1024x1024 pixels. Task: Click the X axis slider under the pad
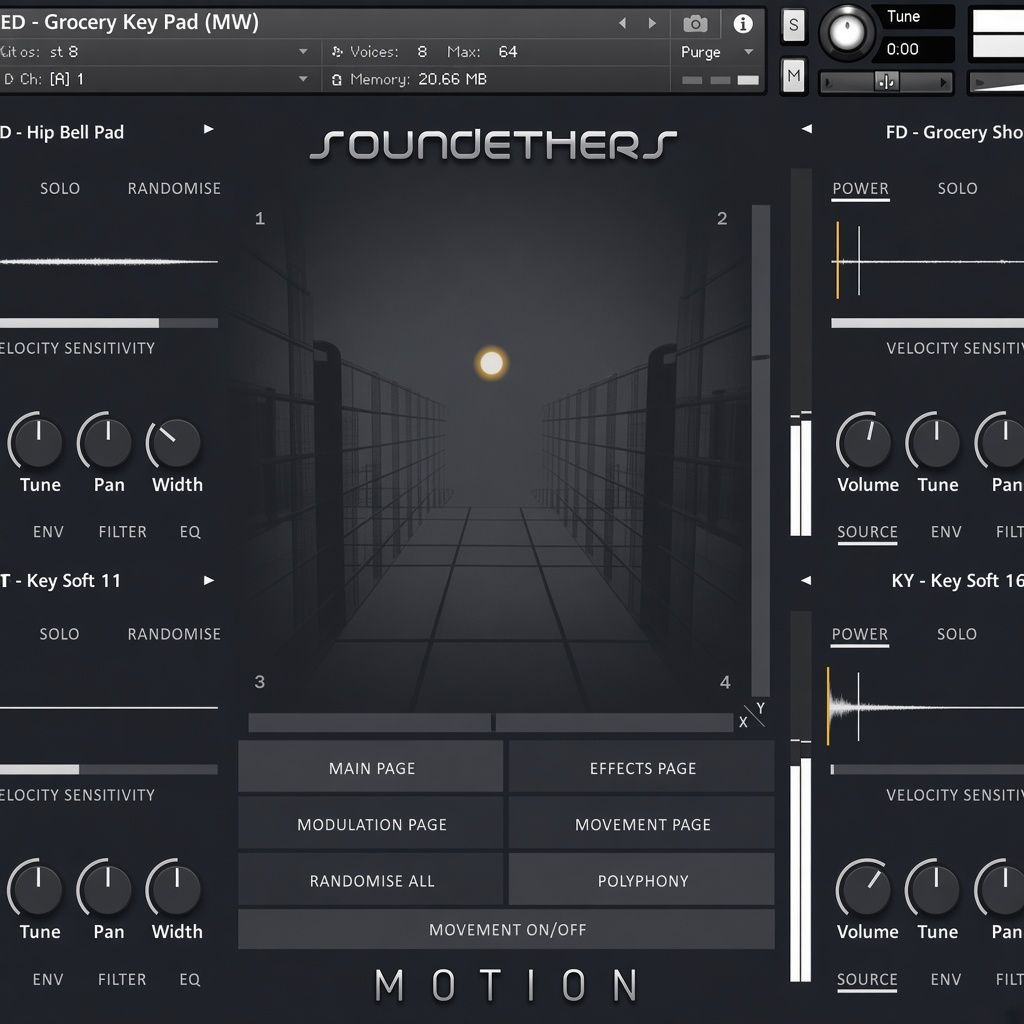(x=490, y=722)
